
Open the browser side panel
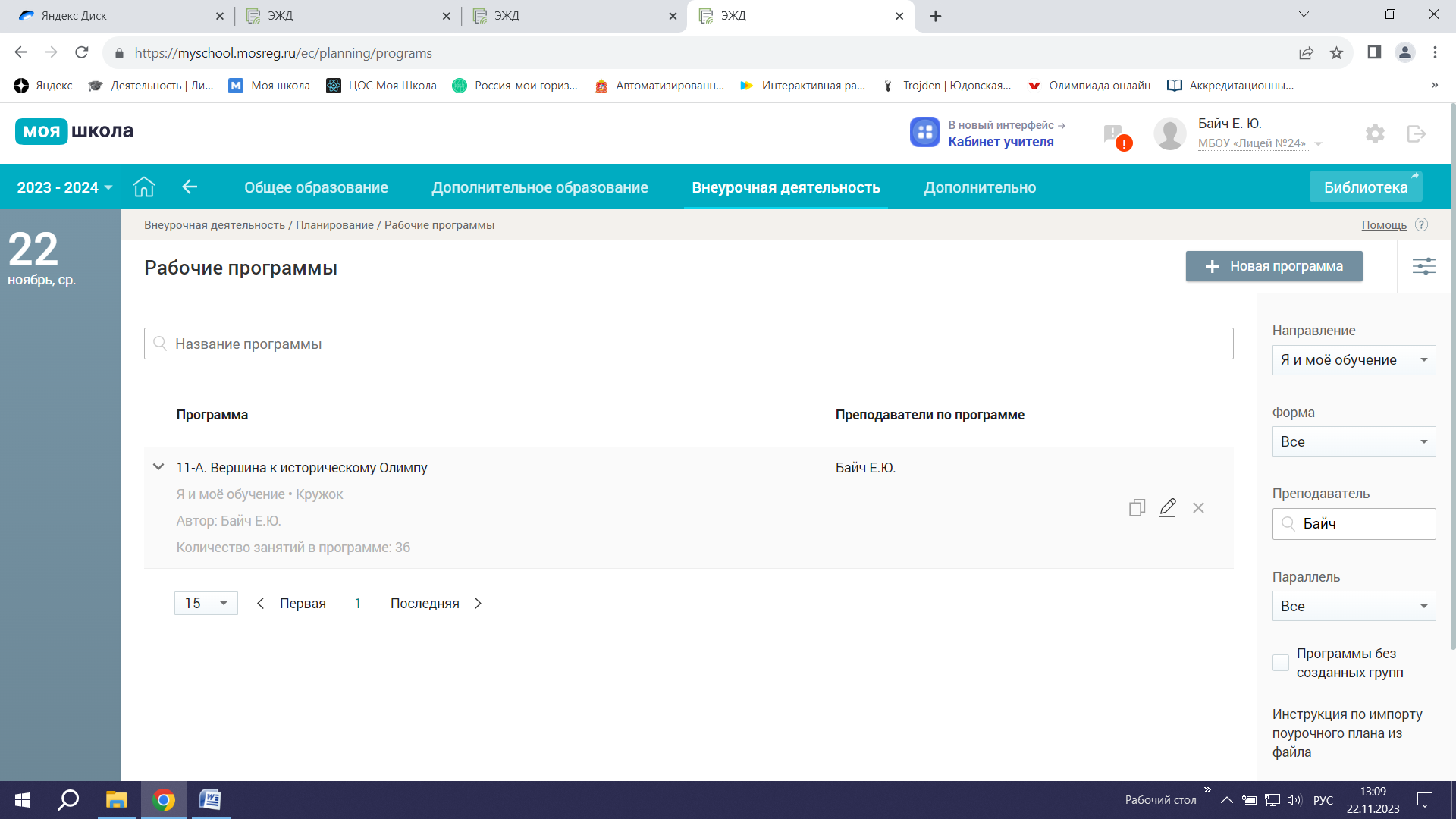pos(1374,52)
